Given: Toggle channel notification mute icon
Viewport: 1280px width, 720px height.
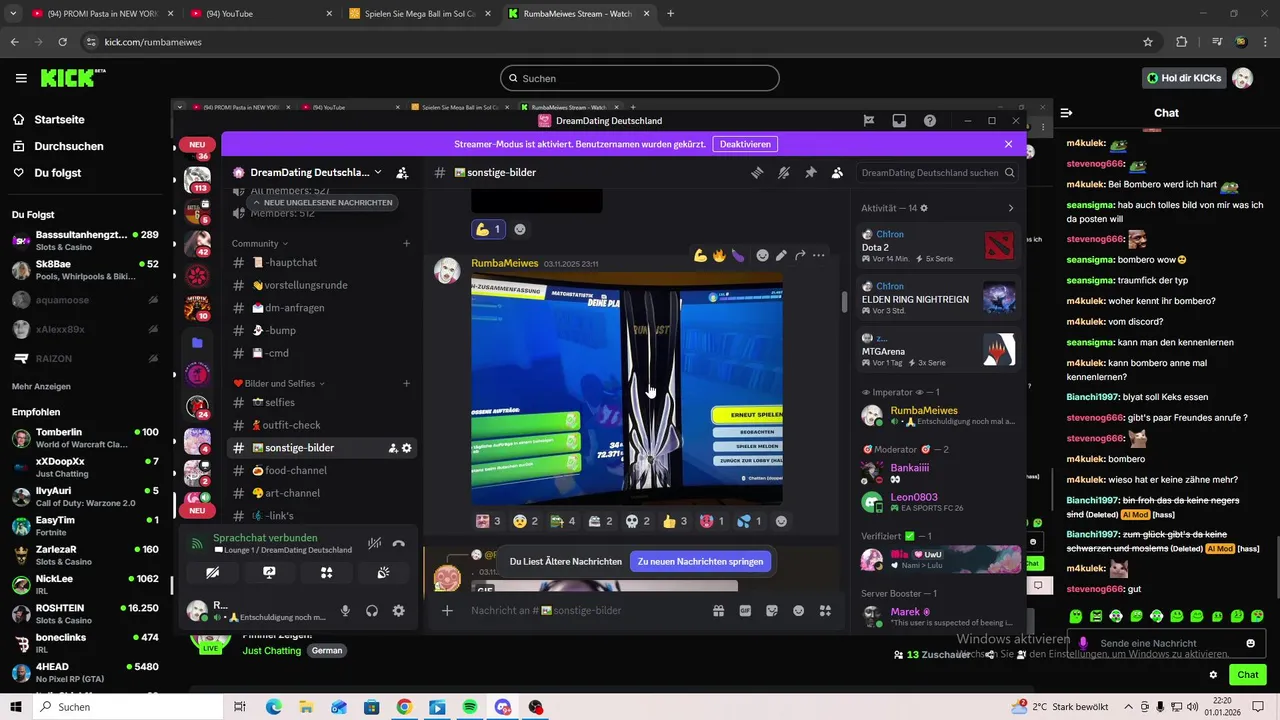Looking at the screenshot, I should click(x=784, y=173).
